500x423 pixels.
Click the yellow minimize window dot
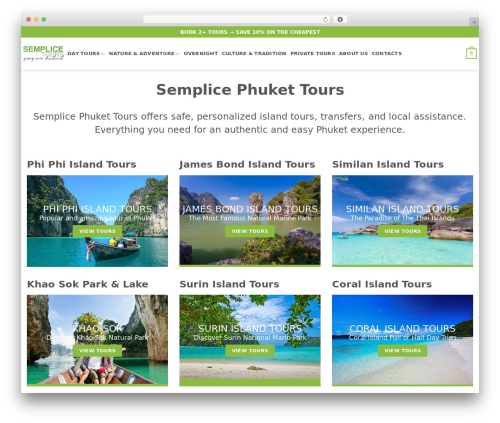click(x=36, y=19)
